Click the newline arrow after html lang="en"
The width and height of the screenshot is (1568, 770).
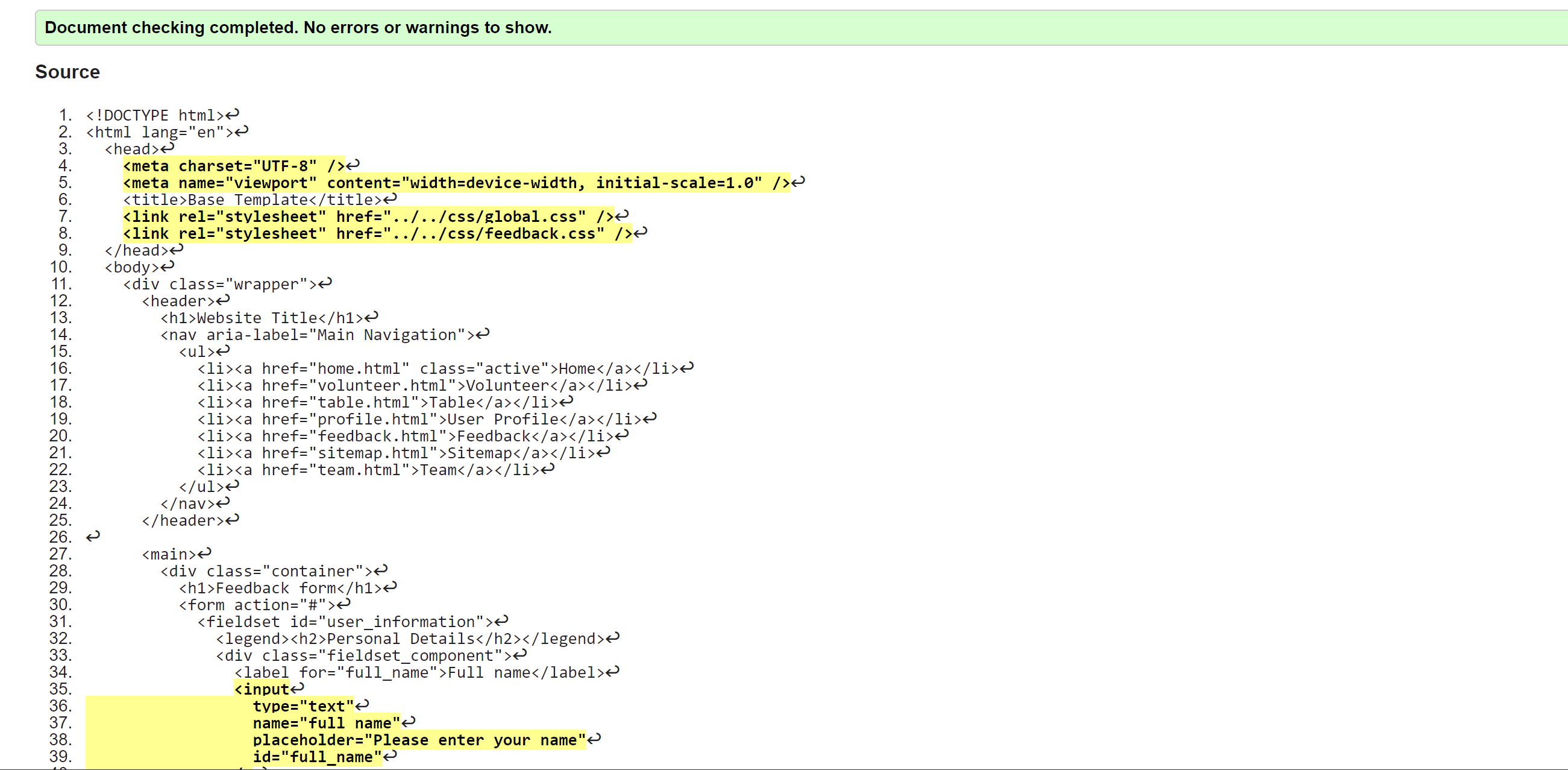pos(242,131)
